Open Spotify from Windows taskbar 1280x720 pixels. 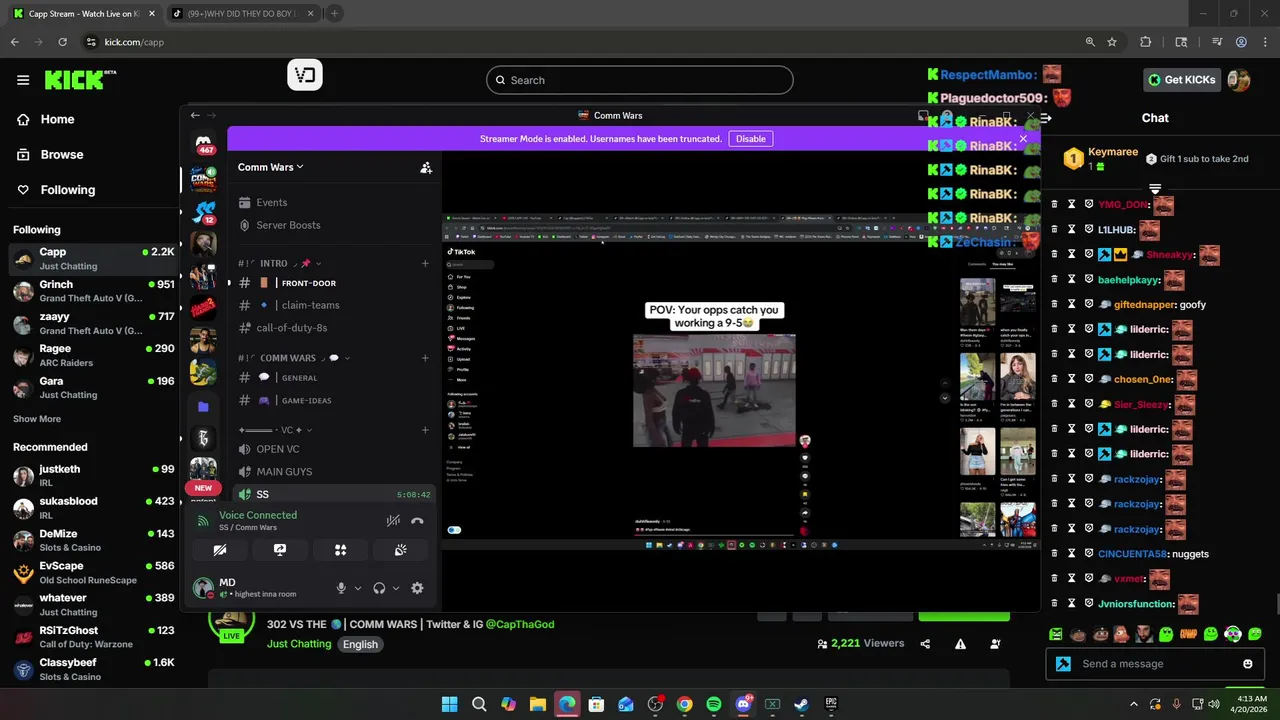click(x=713, y=704)
